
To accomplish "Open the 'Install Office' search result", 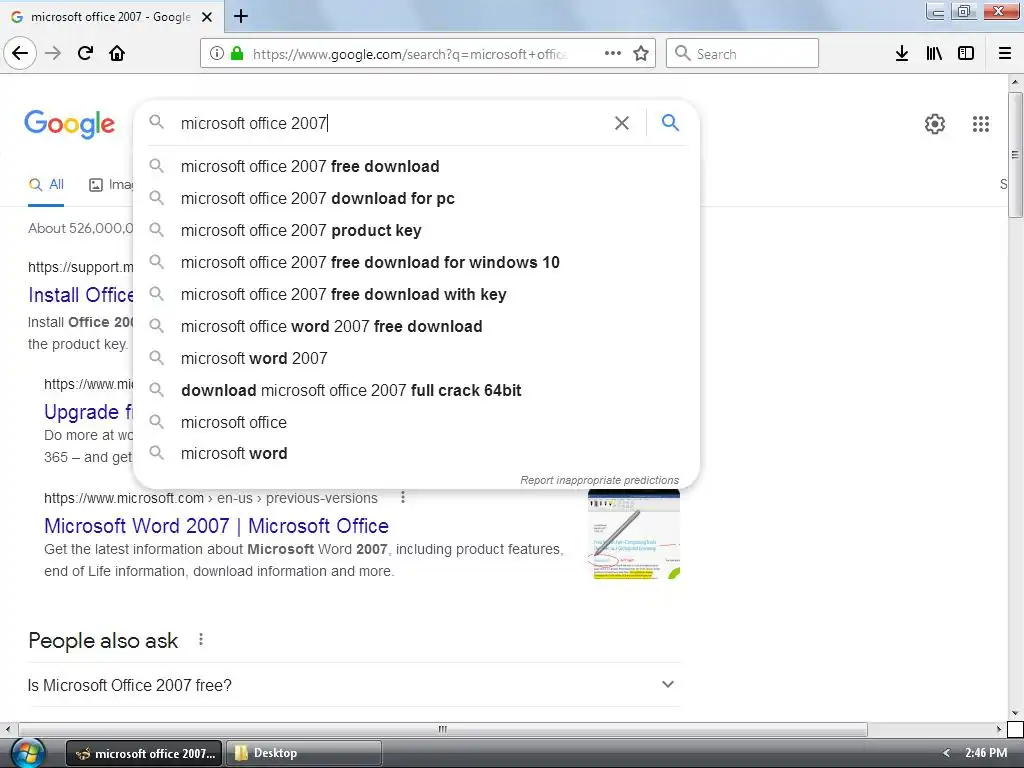I will coord(81,295).
